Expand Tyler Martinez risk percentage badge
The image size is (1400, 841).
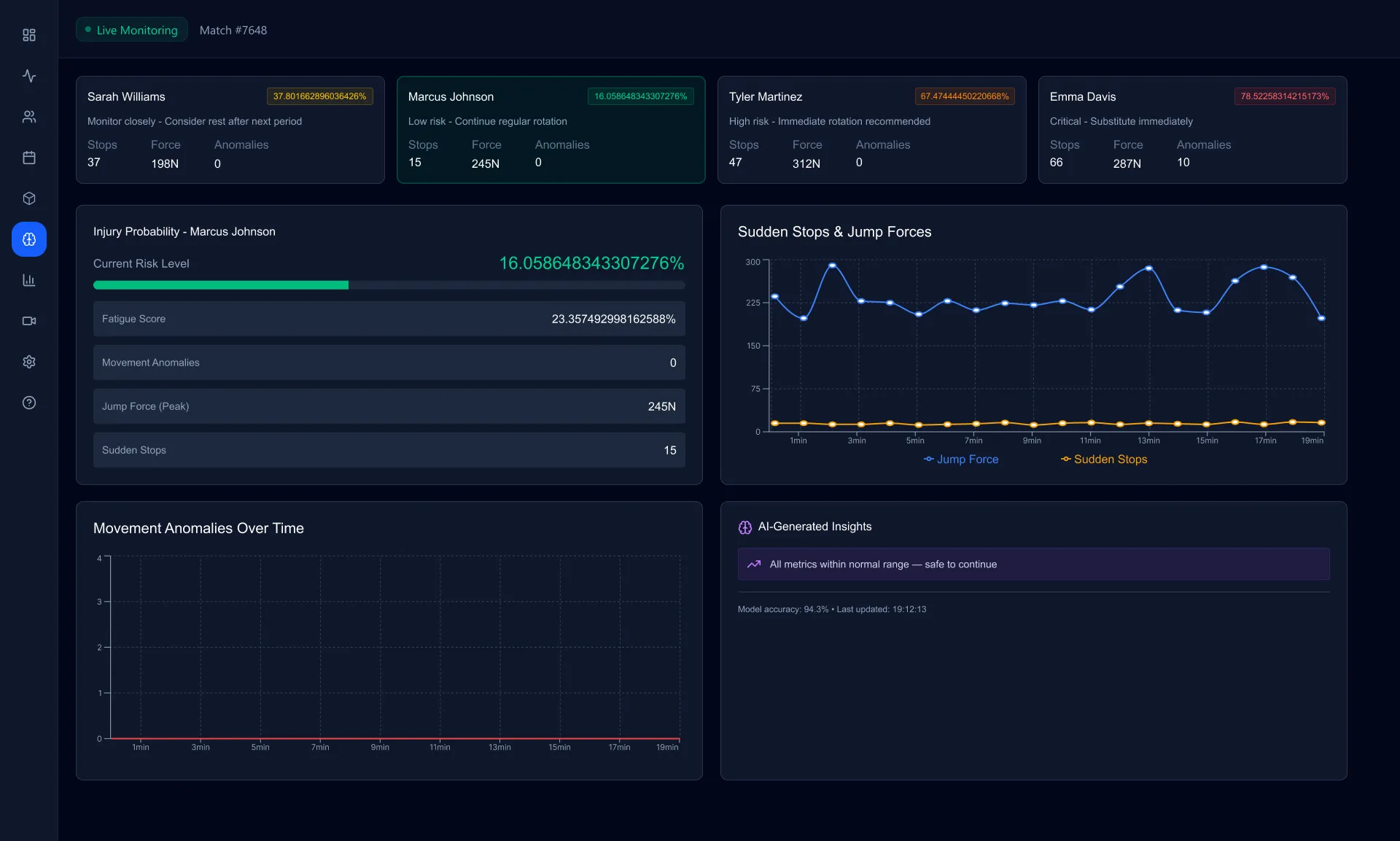964,96
